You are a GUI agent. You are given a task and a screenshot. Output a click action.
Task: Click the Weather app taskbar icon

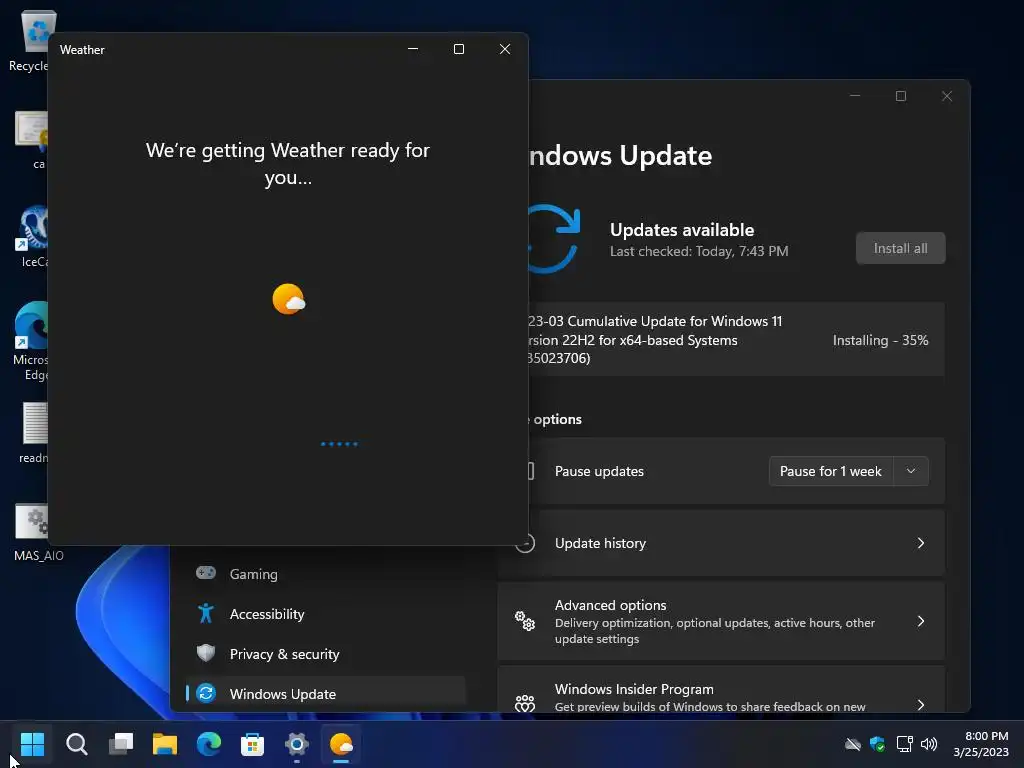click(x=341, y=744)
